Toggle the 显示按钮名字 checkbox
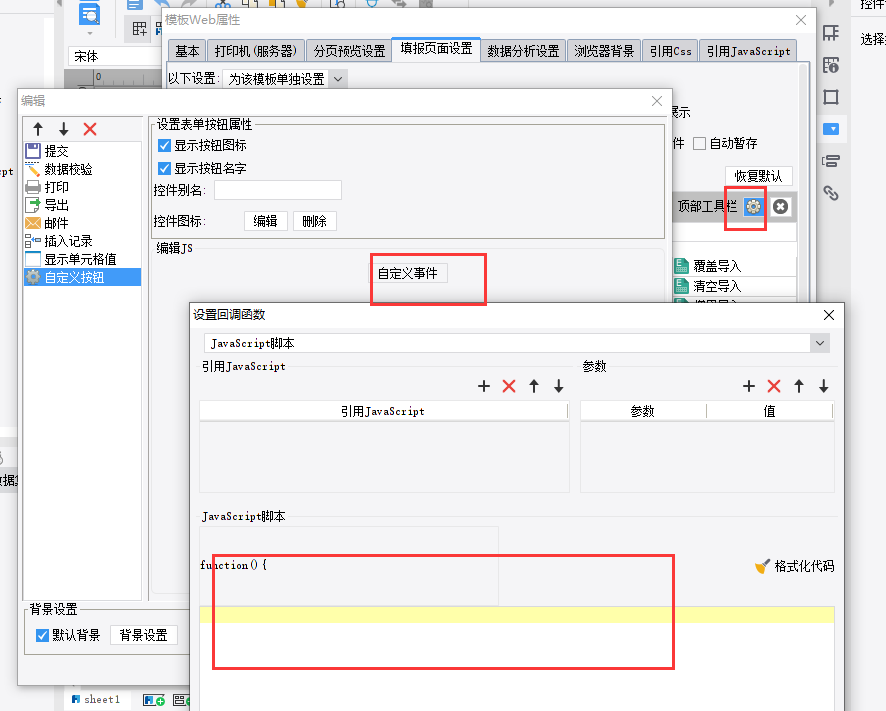This screenshot has width=886, height=711. [164, 168]
